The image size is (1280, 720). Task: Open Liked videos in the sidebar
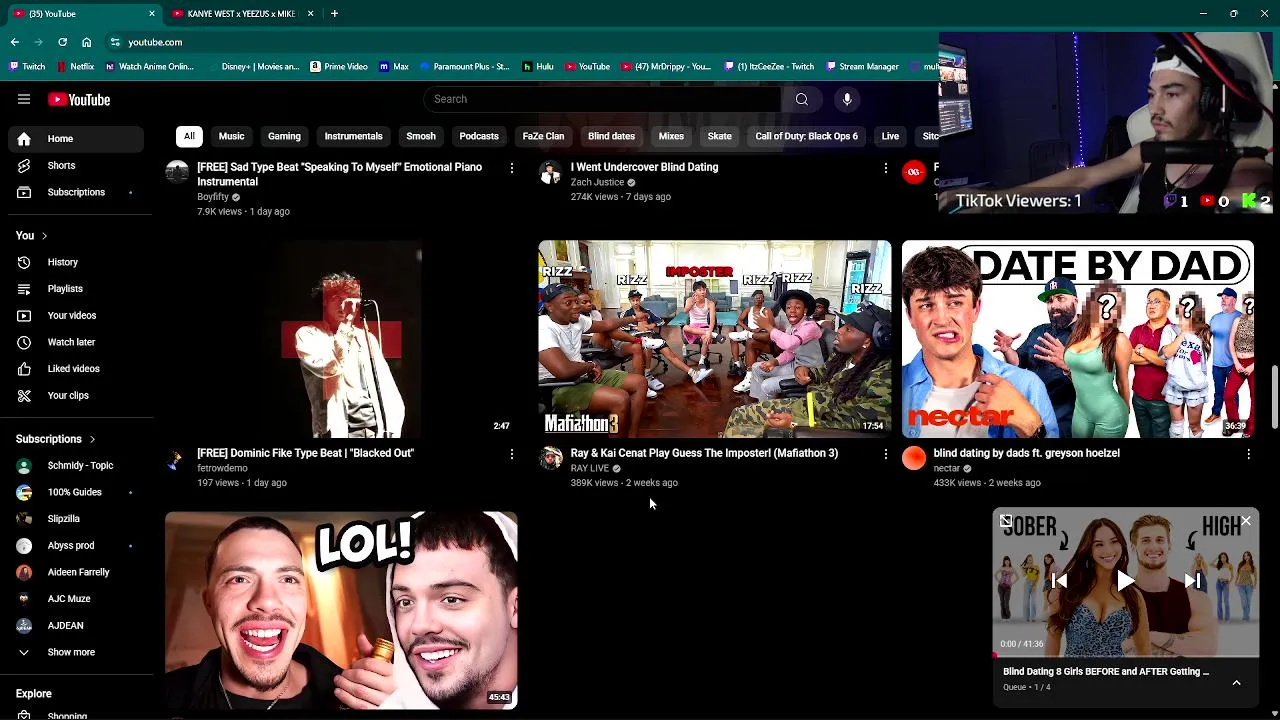point(76,369)
